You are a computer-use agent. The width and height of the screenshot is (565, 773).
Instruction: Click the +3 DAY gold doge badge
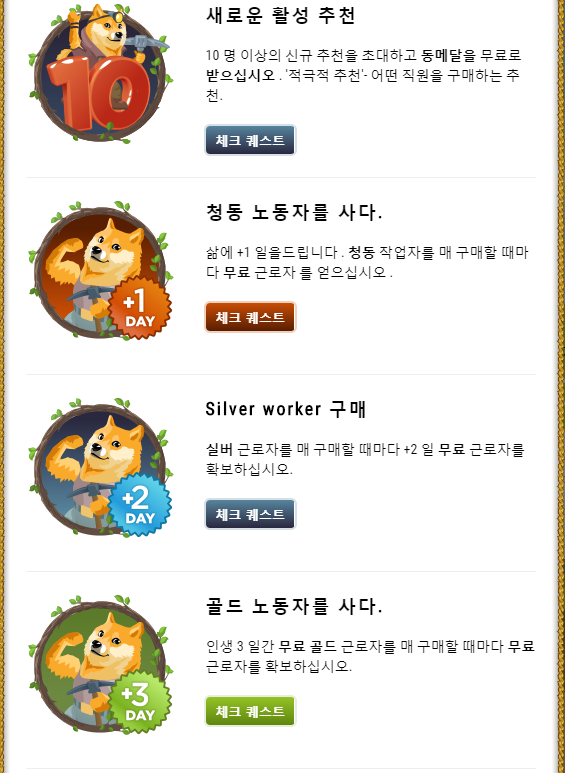click(x=101, y=665)
